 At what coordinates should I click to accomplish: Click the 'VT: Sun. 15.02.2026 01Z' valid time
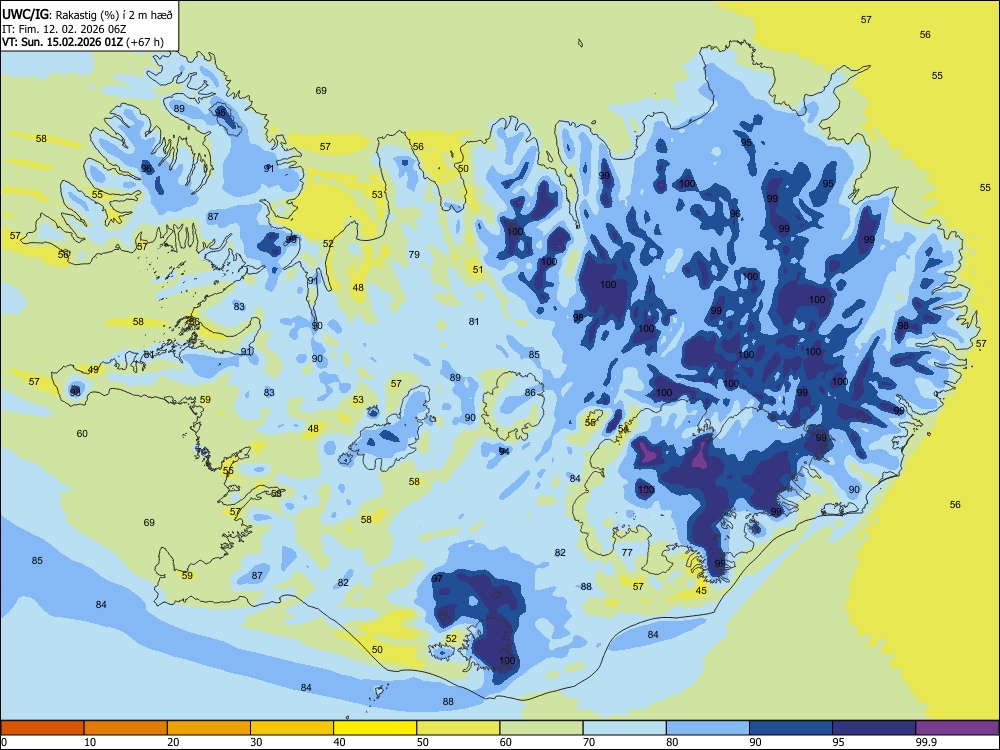coord(62,42)
